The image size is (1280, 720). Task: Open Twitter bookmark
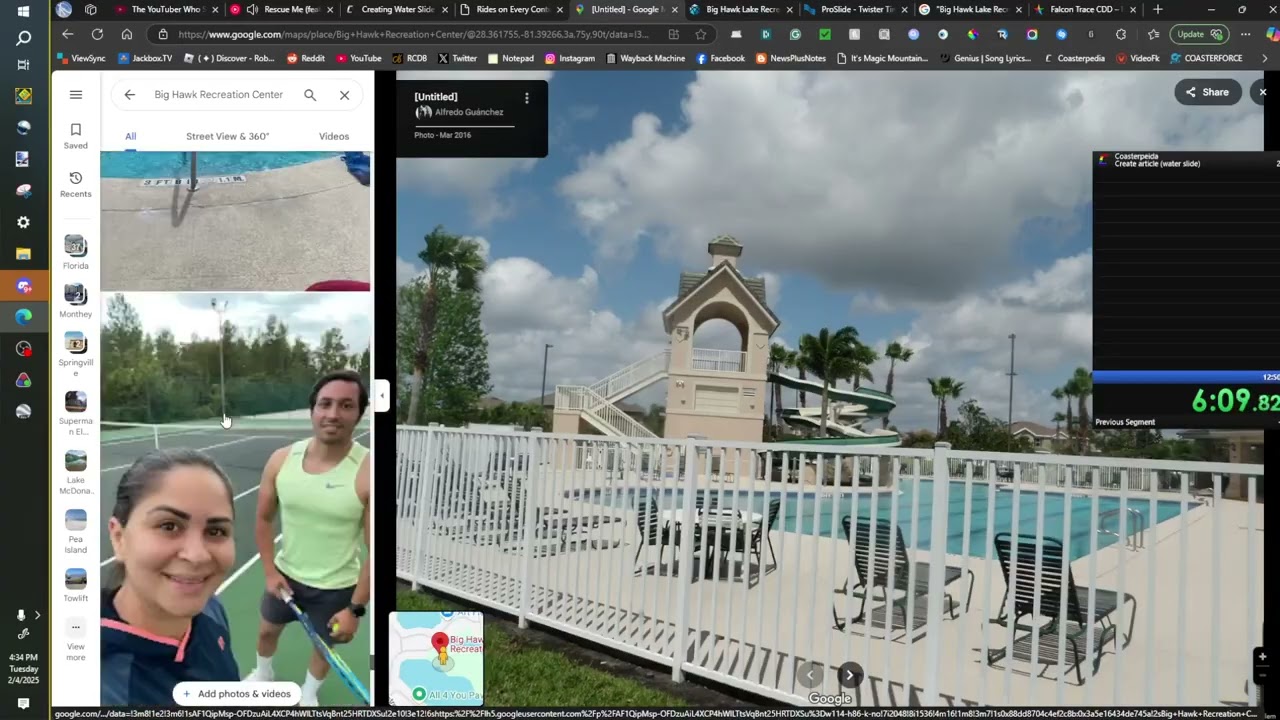pos(457,59)
